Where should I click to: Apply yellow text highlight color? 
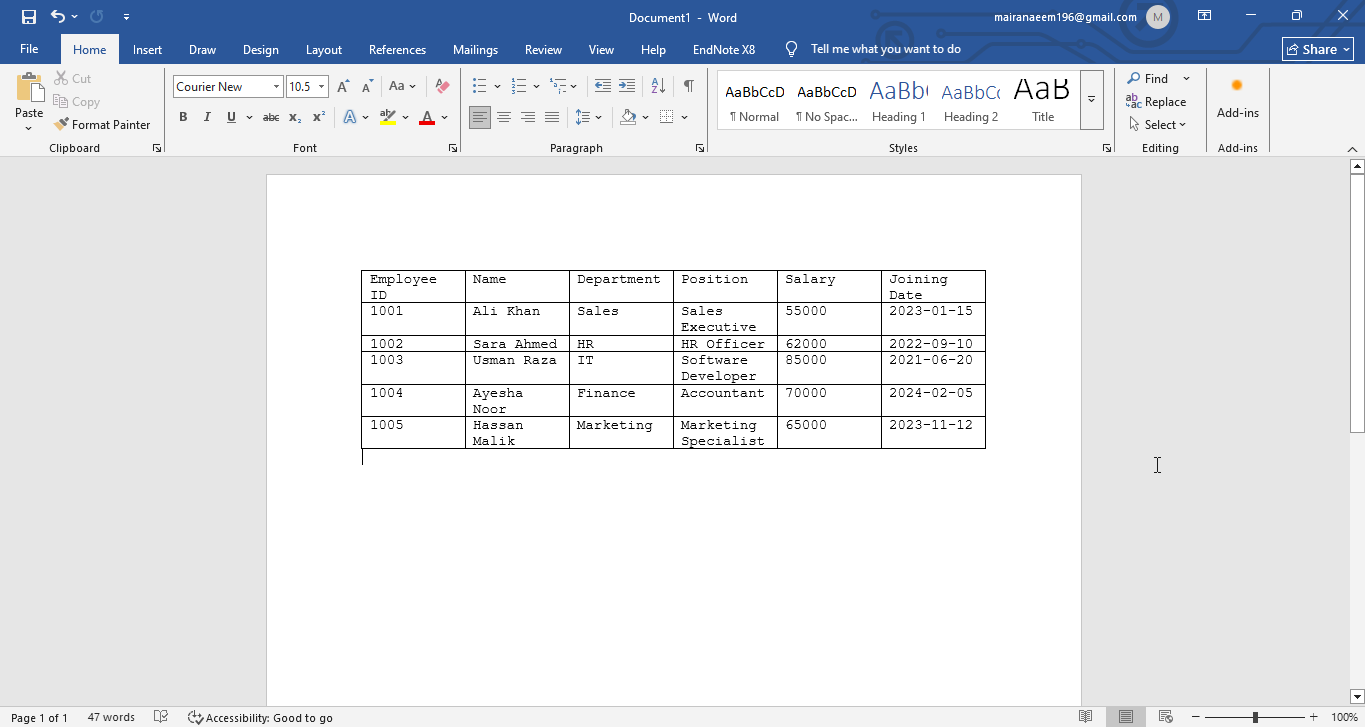[x=388, y=117]
